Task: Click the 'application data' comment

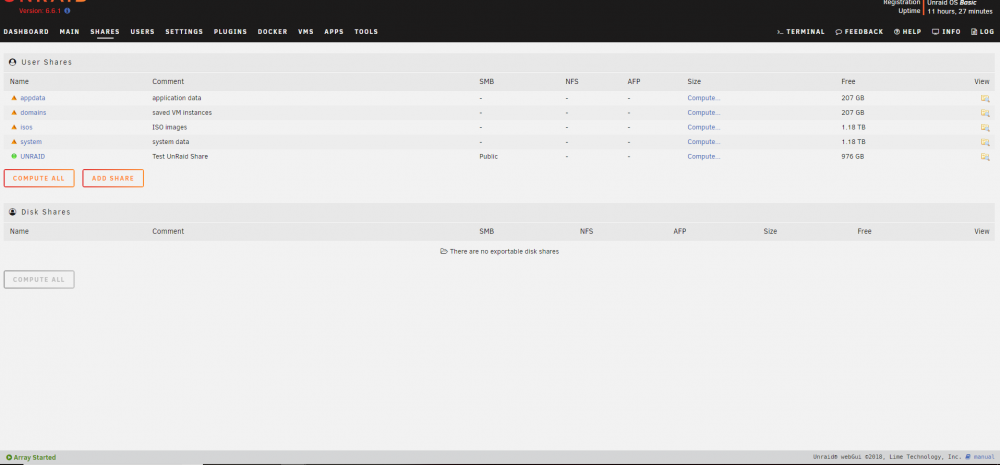Action: [177, 98]
